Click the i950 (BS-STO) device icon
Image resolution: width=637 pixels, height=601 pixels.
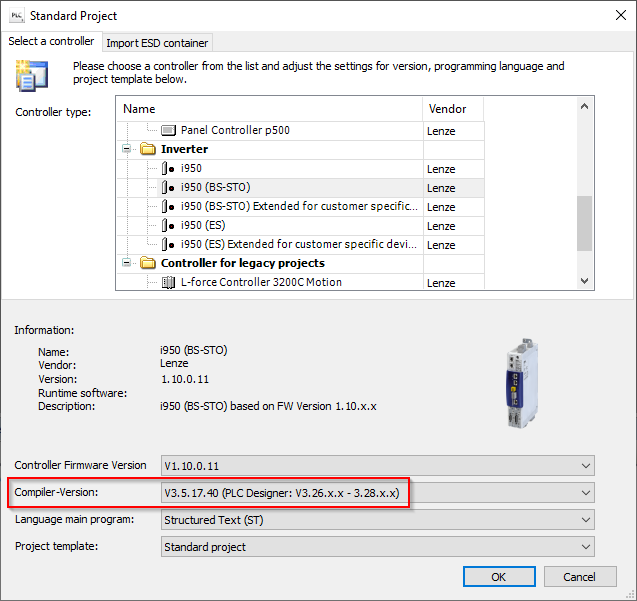pyautogui.click(x=168, y=187)
